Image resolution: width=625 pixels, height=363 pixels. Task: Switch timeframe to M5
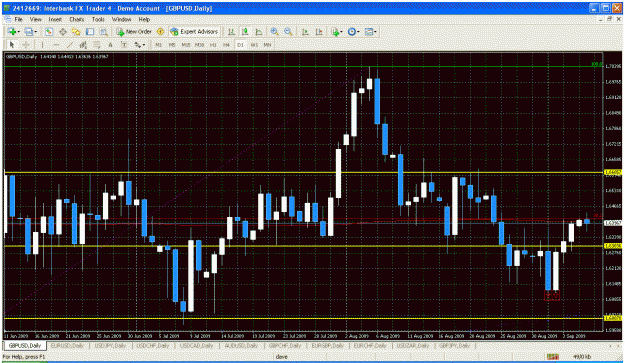(172, 45)
